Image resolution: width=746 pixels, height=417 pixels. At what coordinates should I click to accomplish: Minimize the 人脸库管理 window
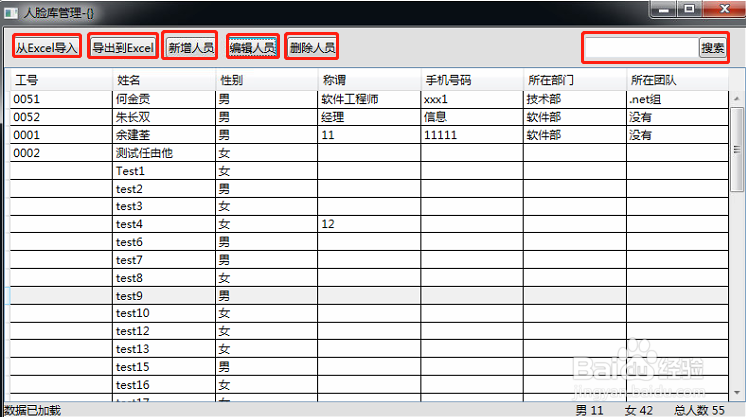[663, 10]
